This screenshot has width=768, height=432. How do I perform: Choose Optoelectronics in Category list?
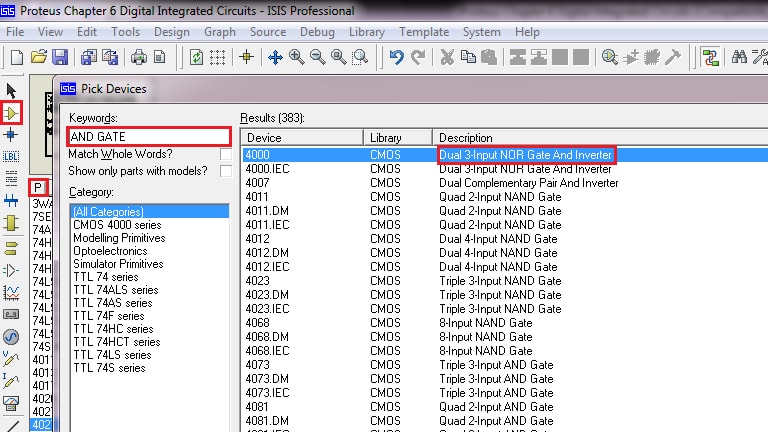108,251
